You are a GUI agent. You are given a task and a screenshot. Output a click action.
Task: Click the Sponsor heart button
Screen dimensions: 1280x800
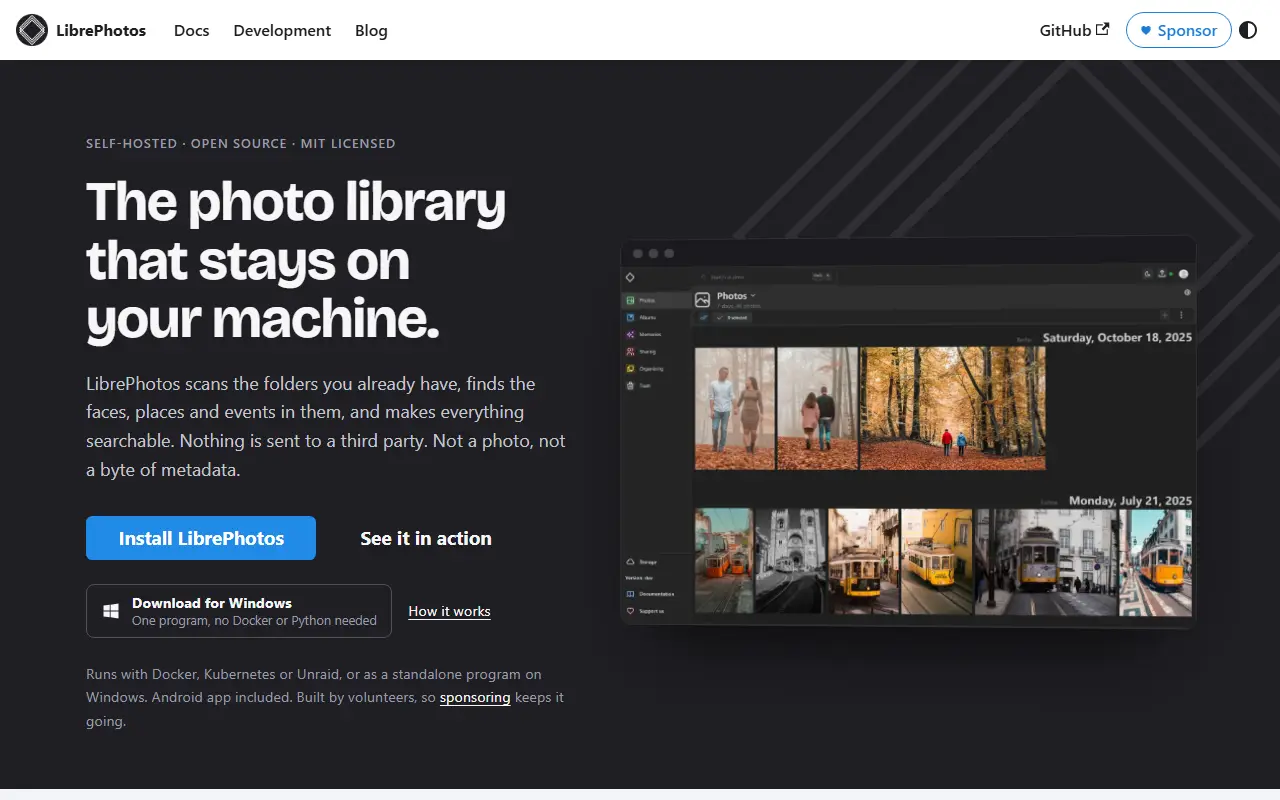pos(1178,30)
